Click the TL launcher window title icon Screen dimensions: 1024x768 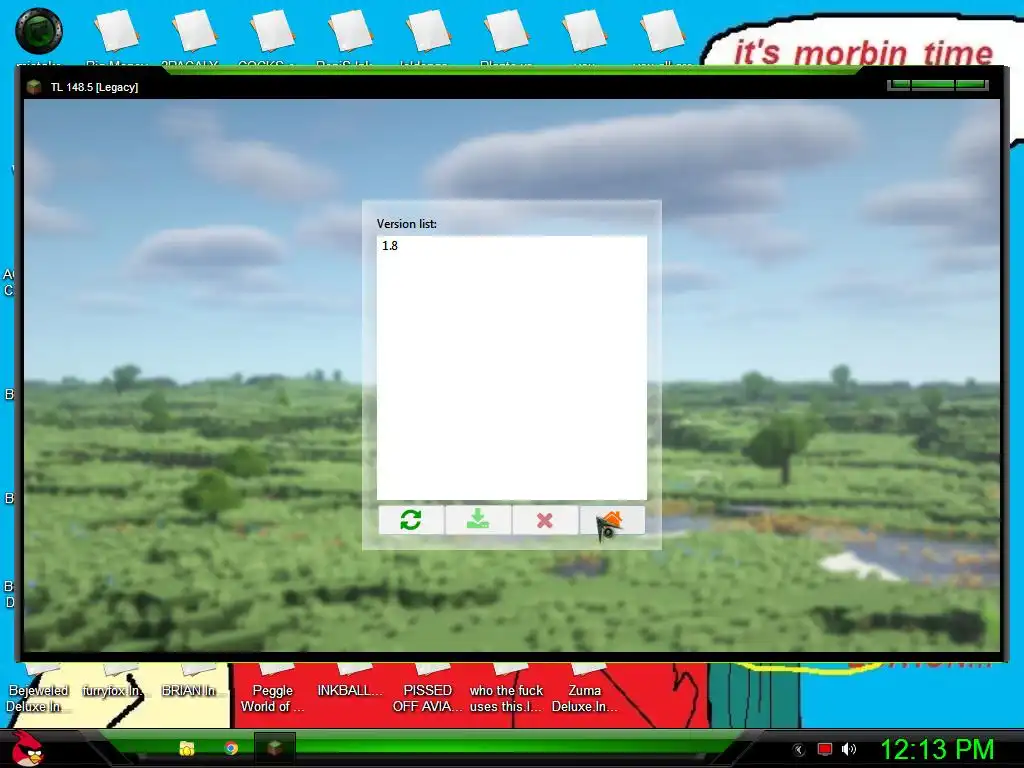pos(34,87)
